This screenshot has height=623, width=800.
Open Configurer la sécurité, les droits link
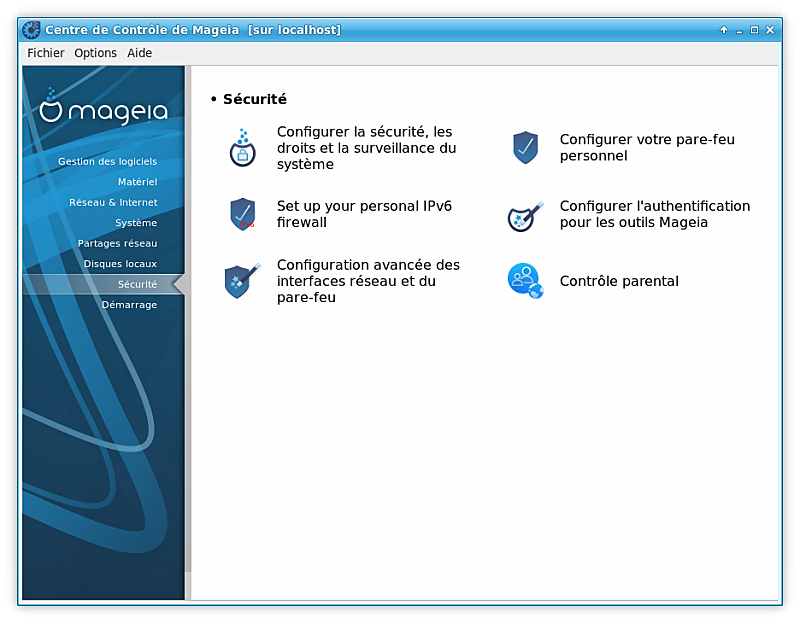[x=367, y=148]
